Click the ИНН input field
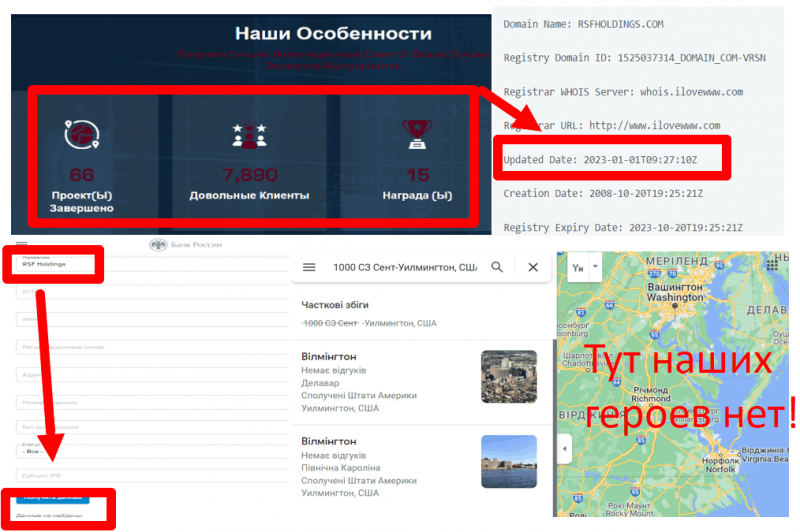Screen dimensions: 800x532 coord(153,320)
